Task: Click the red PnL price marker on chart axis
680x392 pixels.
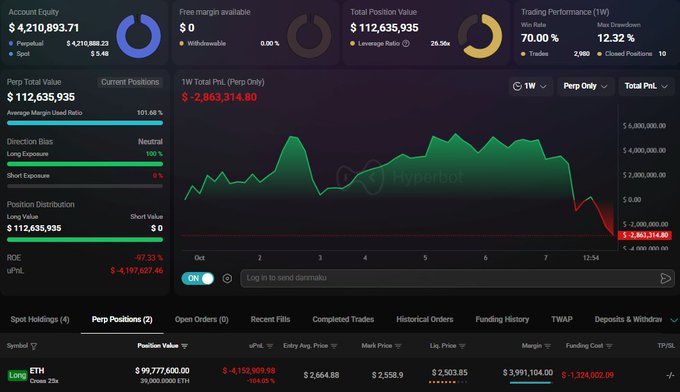Action: (x=645, y=235)
